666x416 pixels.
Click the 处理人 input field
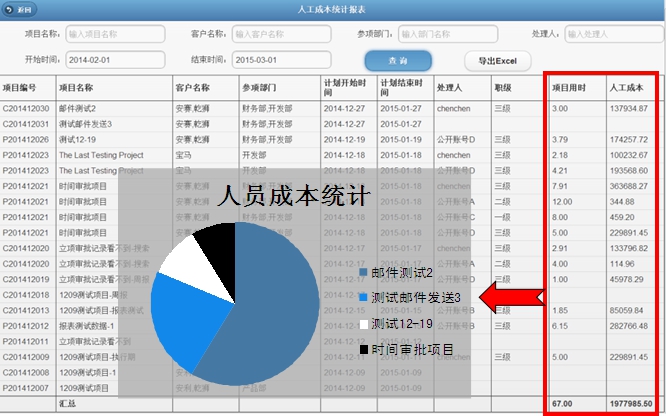[613, 33]
